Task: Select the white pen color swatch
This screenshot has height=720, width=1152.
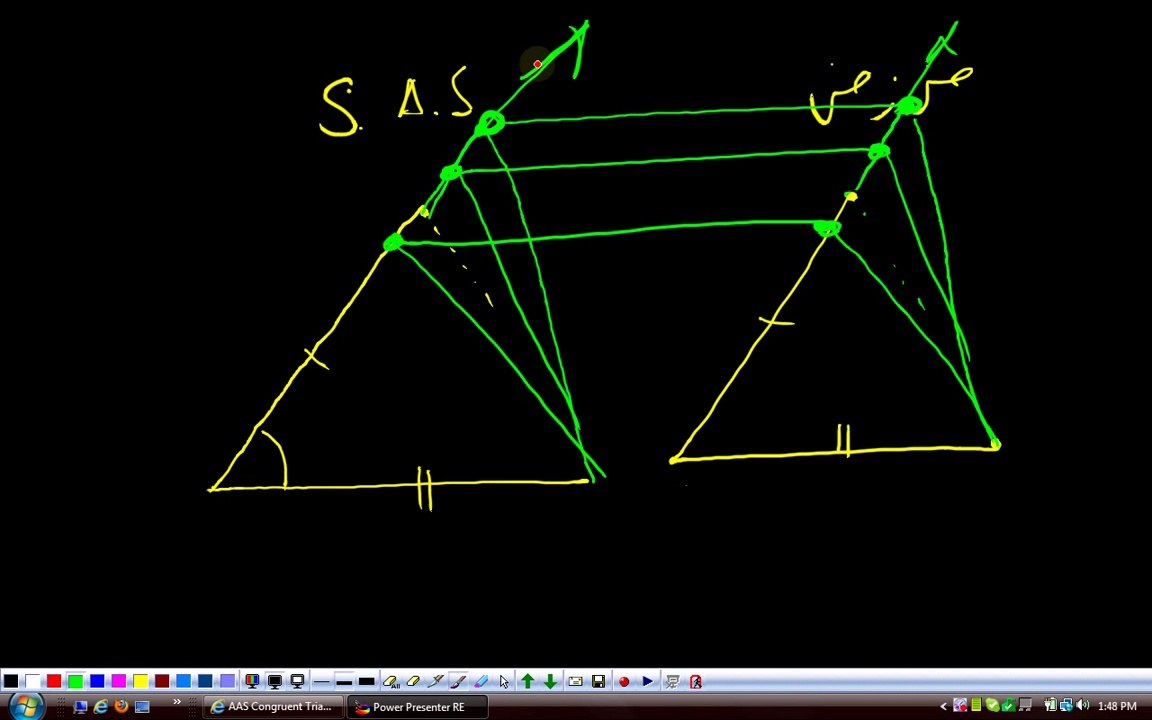Action: pyautogui.click(x=32, y=681)
